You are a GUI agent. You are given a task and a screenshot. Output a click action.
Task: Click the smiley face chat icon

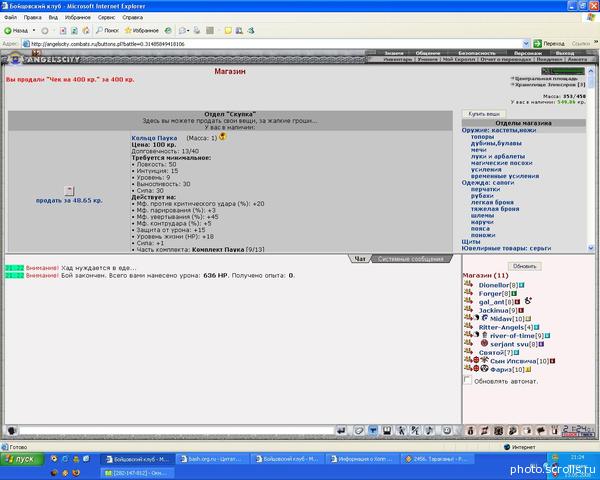coord(447,431)
